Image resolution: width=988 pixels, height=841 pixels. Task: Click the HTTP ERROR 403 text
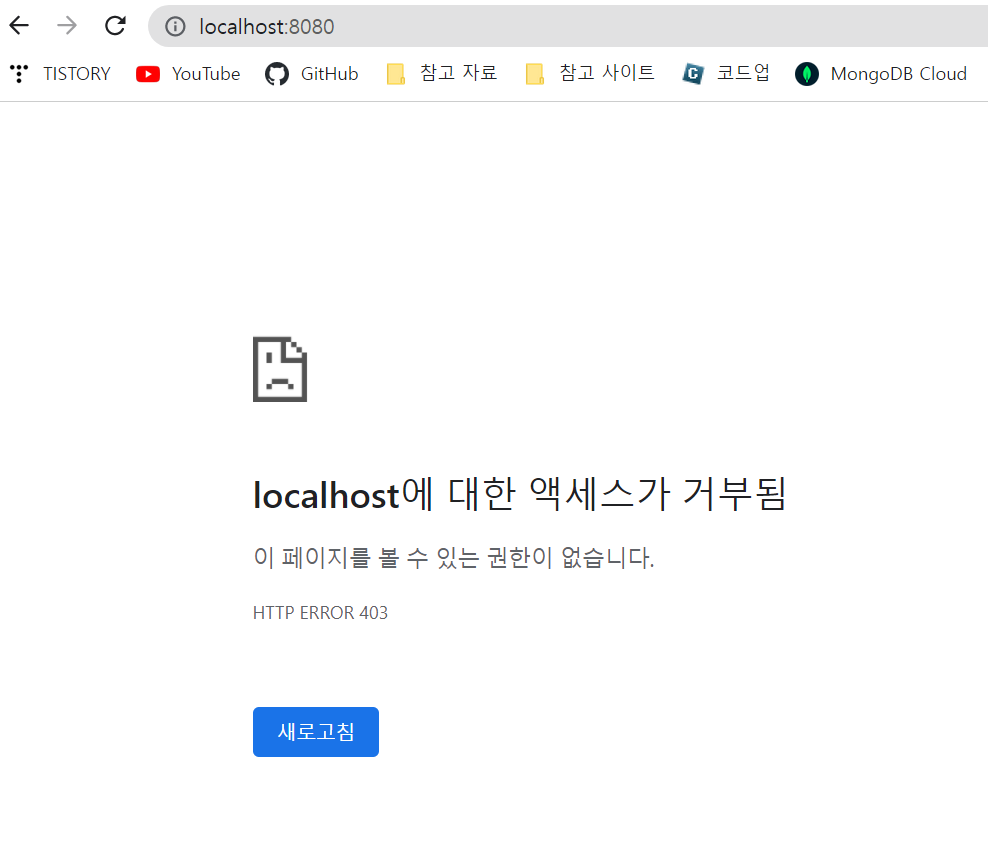coord(320,613)
